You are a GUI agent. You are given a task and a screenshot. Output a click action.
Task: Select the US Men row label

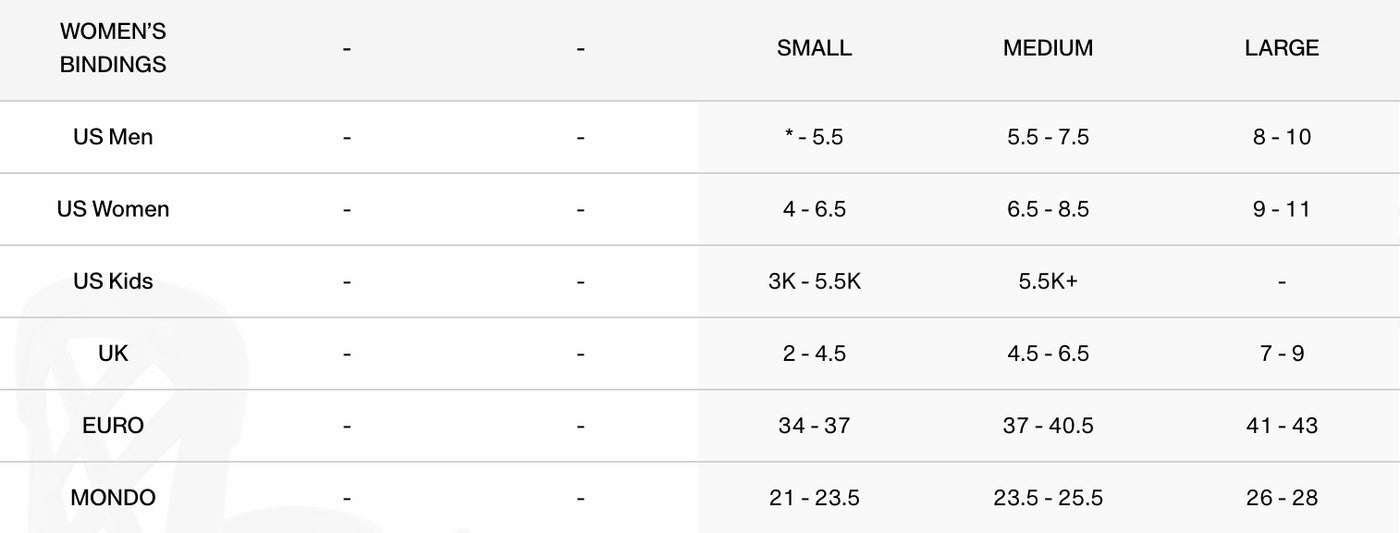tap(113, 137)
